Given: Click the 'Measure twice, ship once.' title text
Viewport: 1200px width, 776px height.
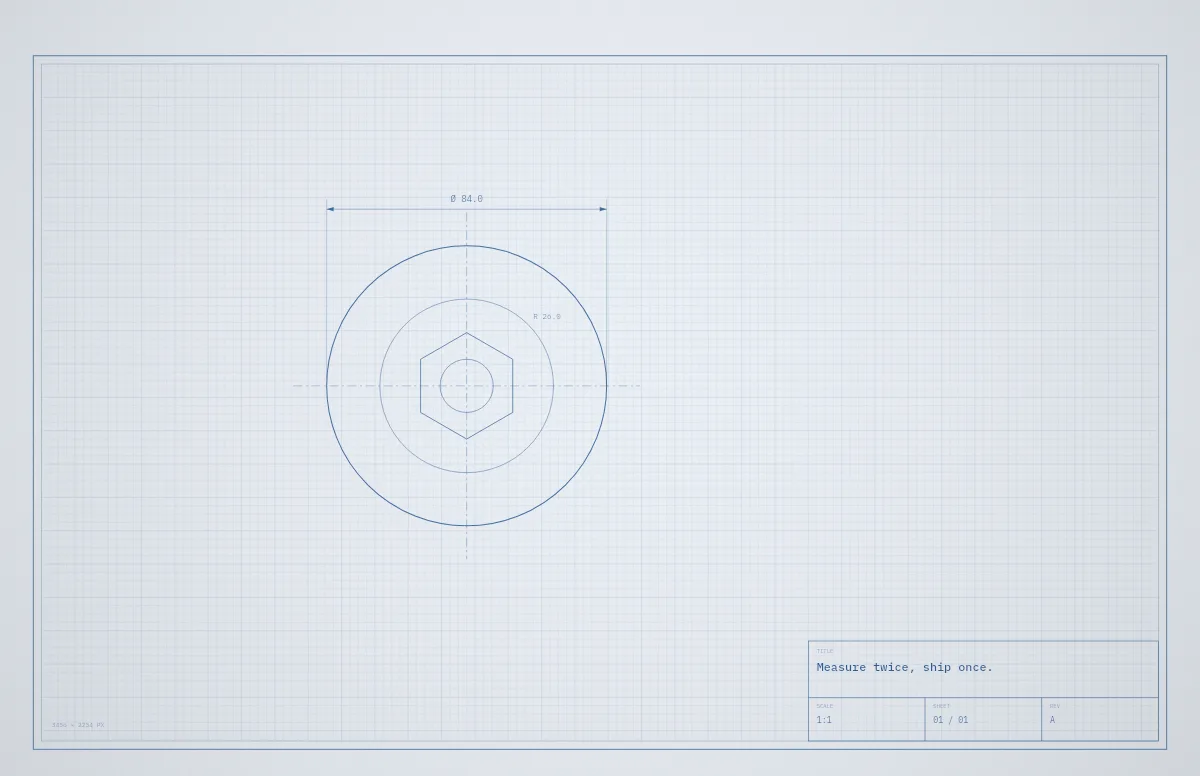Looking at the screenshot, I should [x=905, y=667].
